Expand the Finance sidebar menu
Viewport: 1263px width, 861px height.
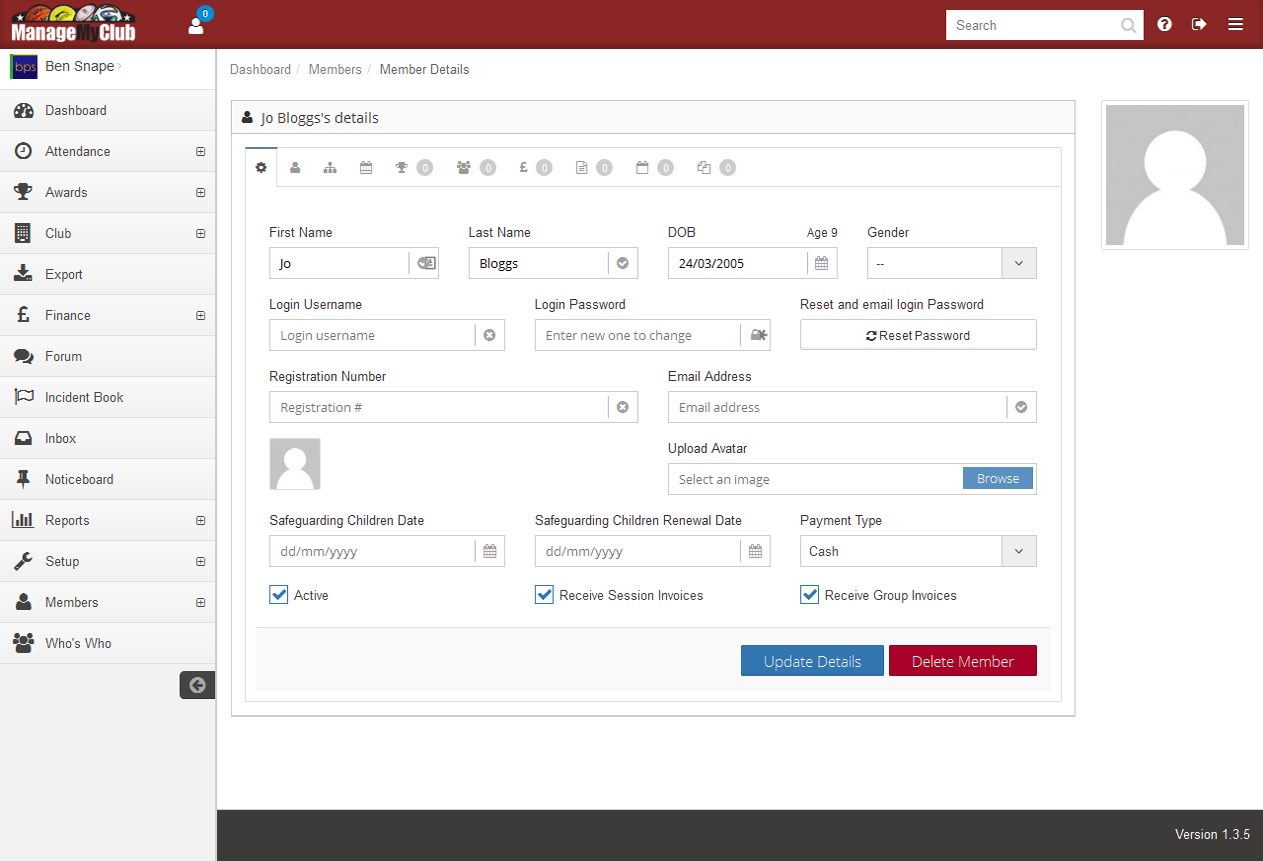coord(200,316)
